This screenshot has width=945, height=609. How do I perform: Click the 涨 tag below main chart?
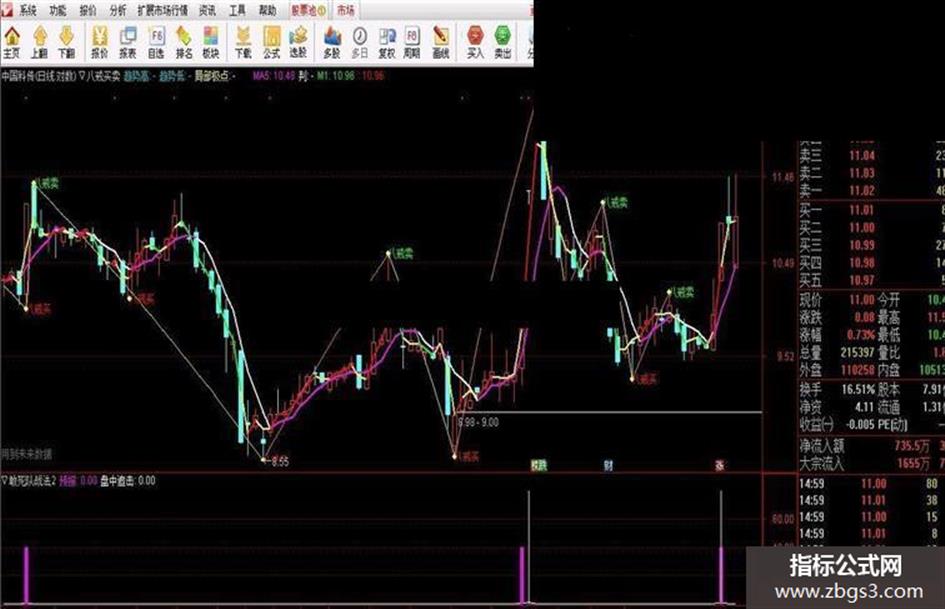(x=720, y=465)
